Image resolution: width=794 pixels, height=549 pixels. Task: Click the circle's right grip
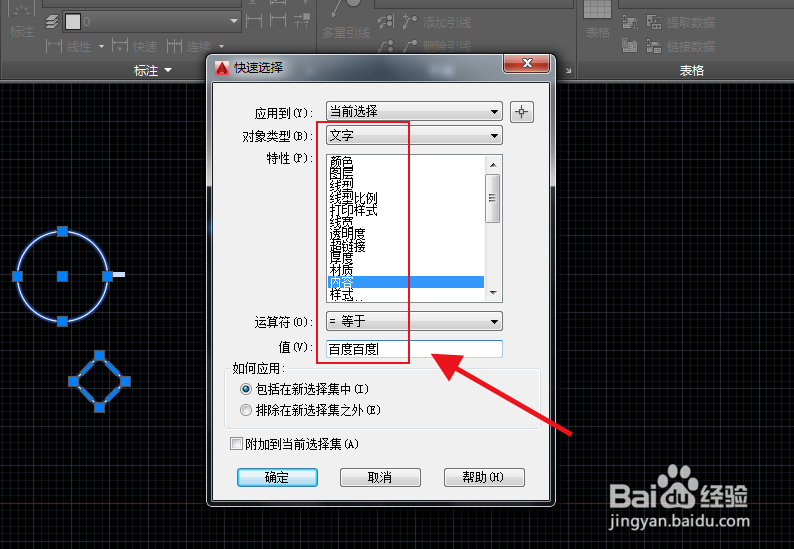107,276
